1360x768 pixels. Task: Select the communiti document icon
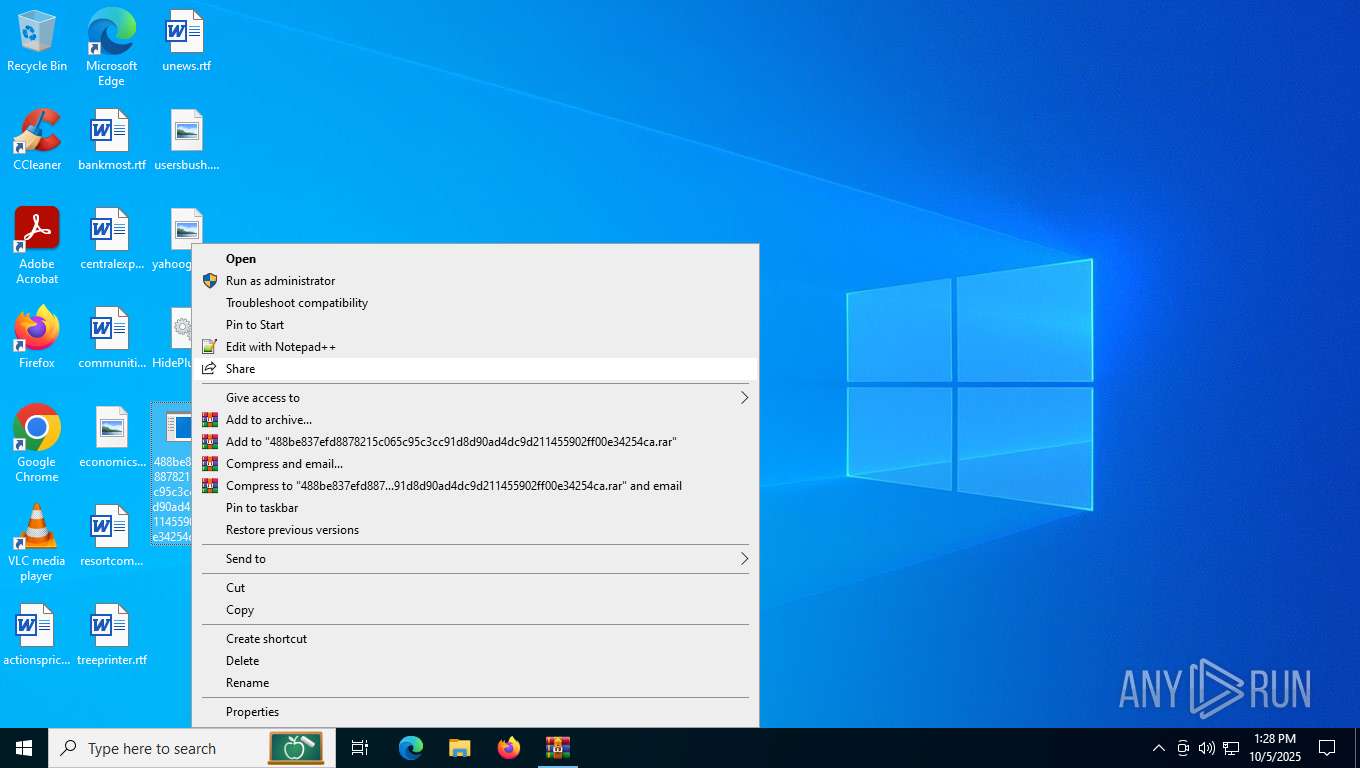point(111,338)
